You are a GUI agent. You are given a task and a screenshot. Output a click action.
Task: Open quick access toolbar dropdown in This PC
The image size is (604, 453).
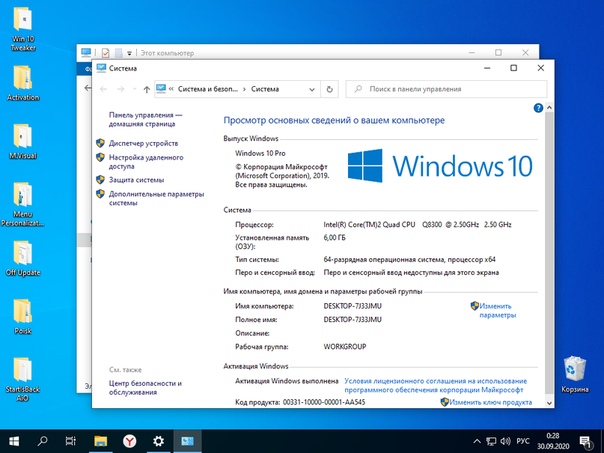pos(129,53)
